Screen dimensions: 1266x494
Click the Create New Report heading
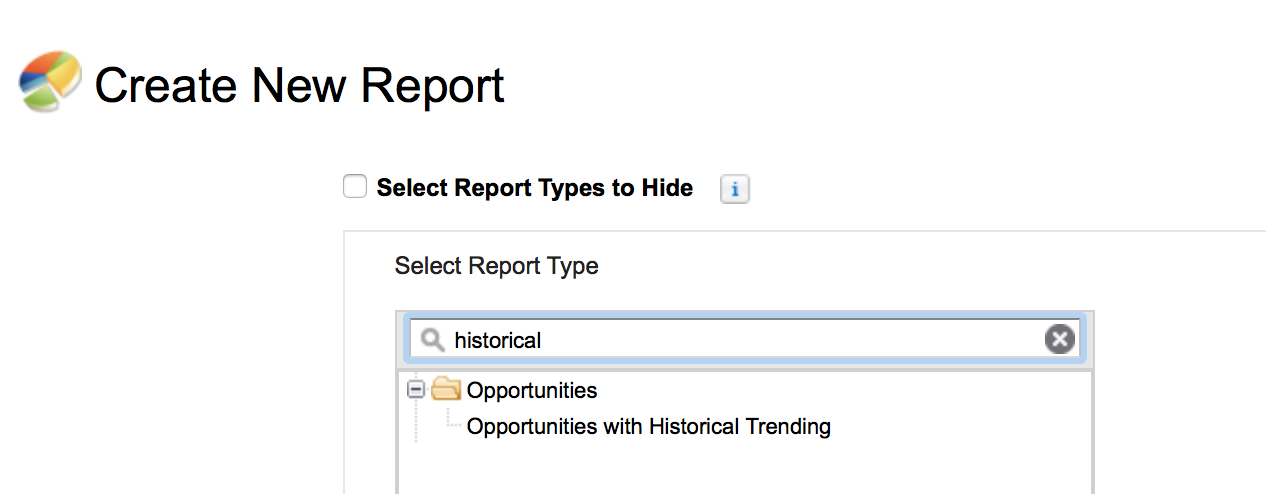coord(299,85)
